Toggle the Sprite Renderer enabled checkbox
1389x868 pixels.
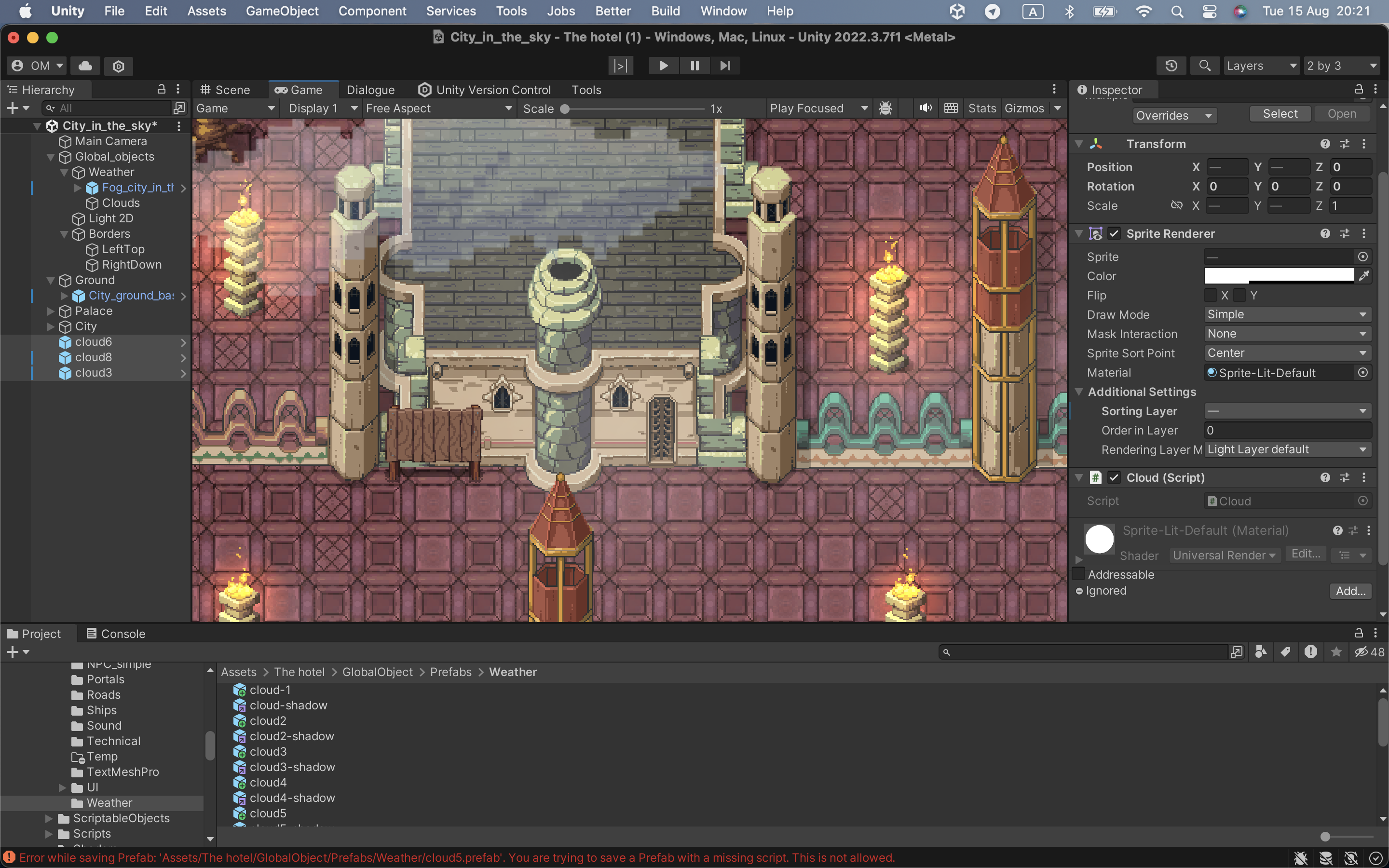tap(1114, 234)
